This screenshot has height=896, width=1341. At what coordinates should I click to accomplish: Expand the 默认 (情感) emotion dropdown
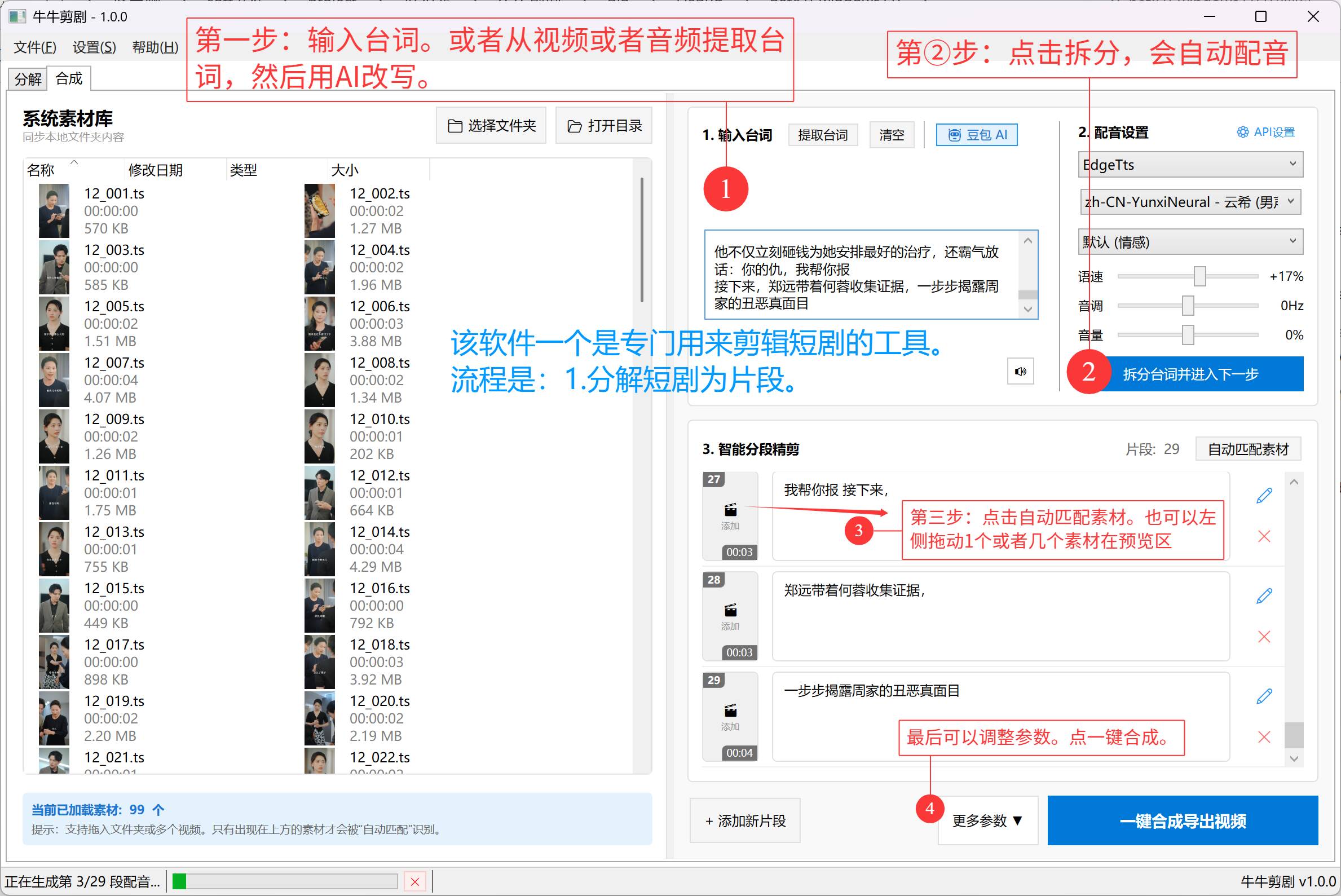(x=1189, y=242)
